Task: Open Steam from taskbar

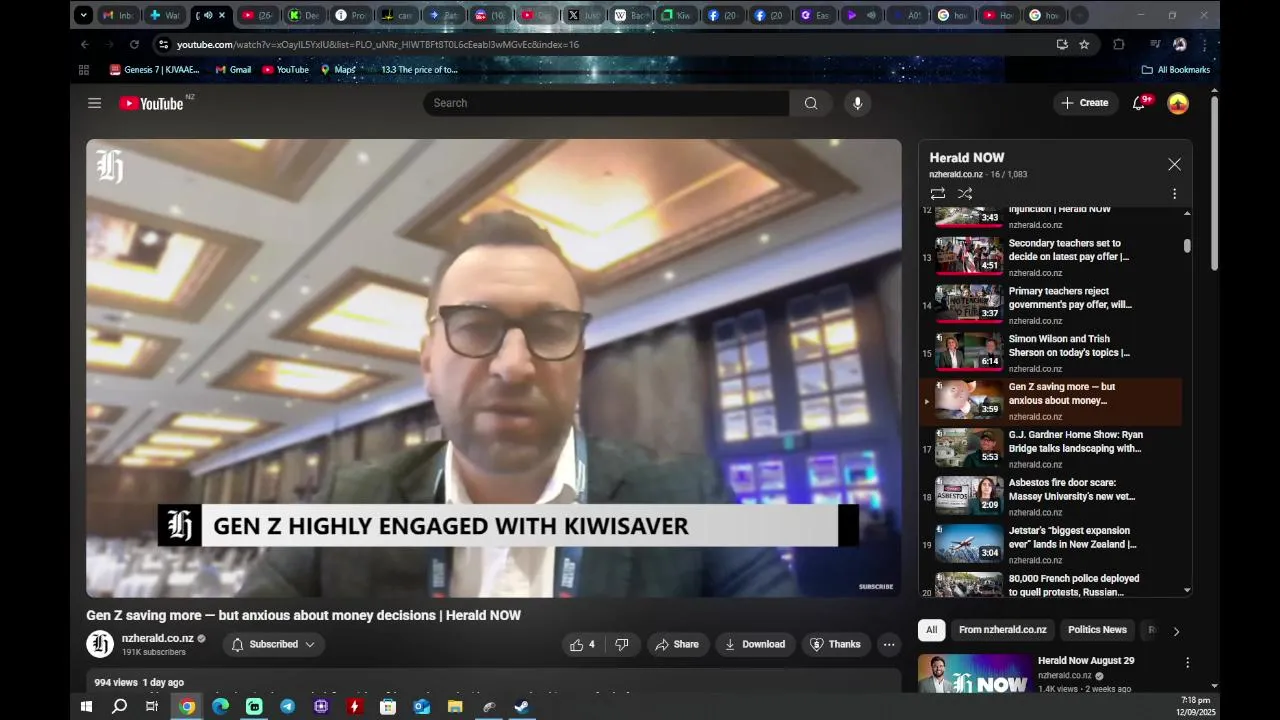Action: [522, 706]
